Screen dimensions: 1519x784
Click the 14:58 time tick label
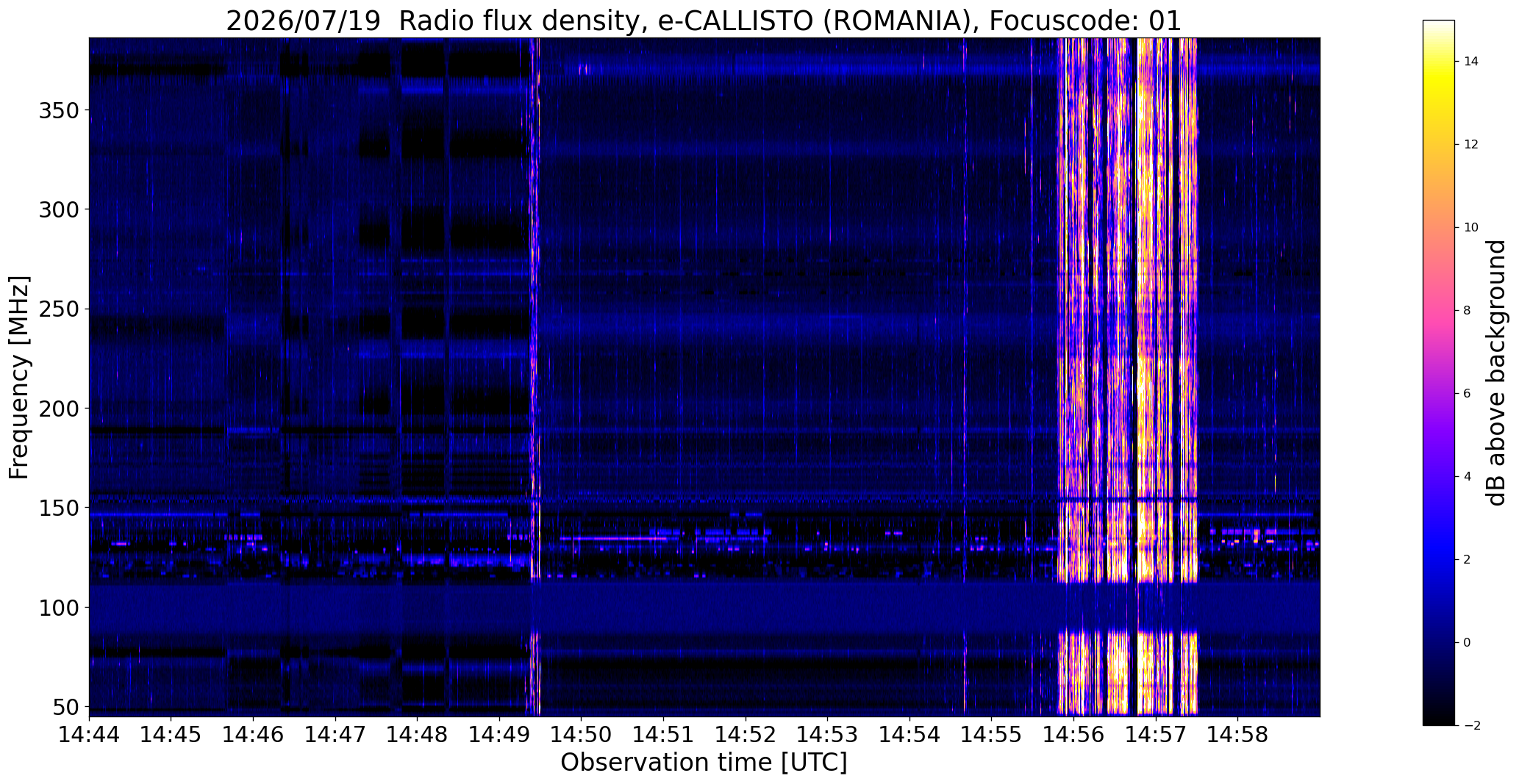(x=1238, y=735)
